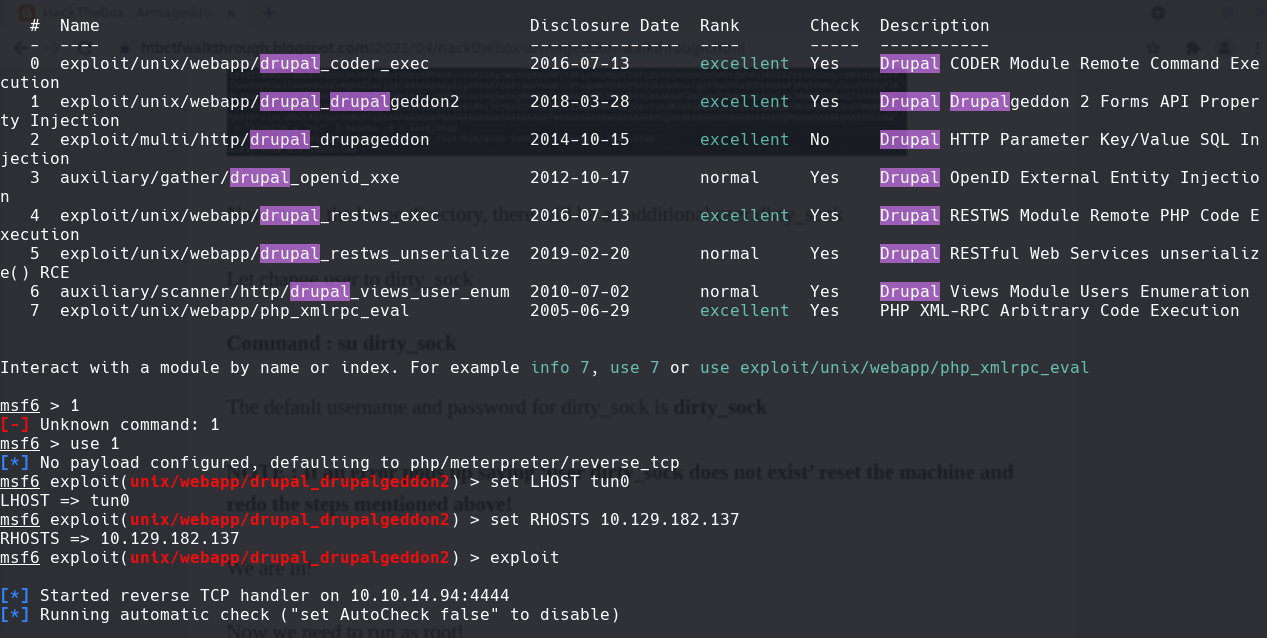Click description 'Drupal RESTful Web Services unserializ'
Image resolution: width=1267 pixels, height=638 pixels.
(x=1070, y=254)
